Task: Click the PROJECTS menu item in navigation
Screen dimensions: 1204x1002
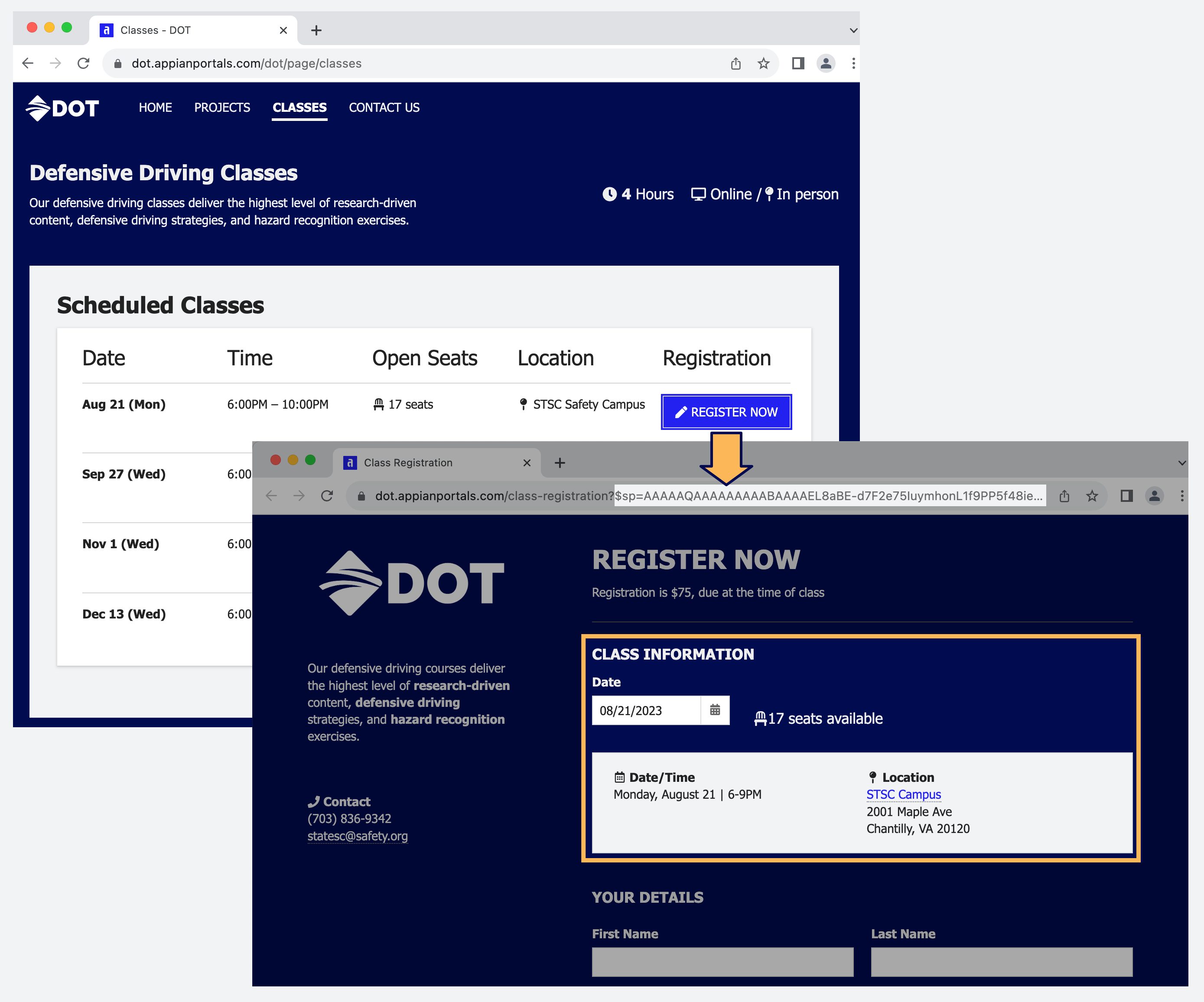Action: (222, 108)
